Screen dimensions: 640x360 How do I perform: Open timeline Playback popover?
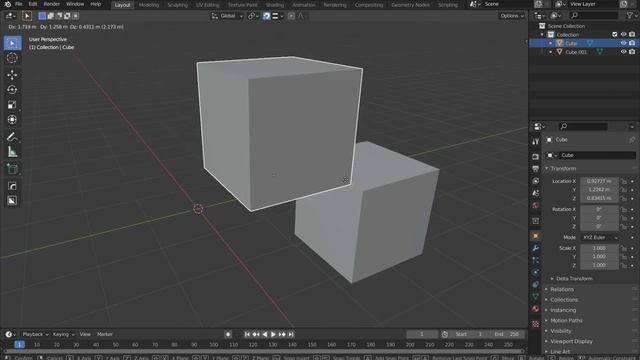(35, 334)
